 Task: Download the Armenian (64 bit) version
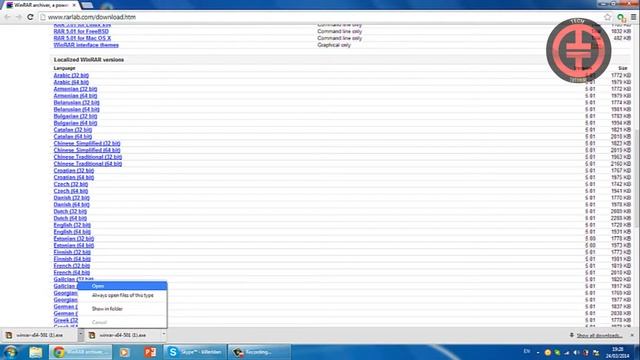[x=75, y=96]
